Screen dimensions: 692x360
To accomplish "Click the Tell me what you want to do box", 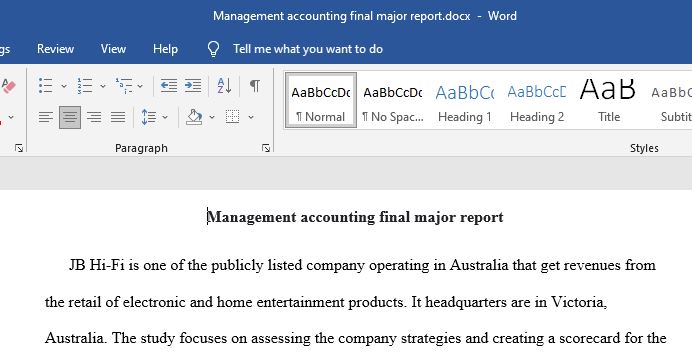I will click(x=308, y=49).
